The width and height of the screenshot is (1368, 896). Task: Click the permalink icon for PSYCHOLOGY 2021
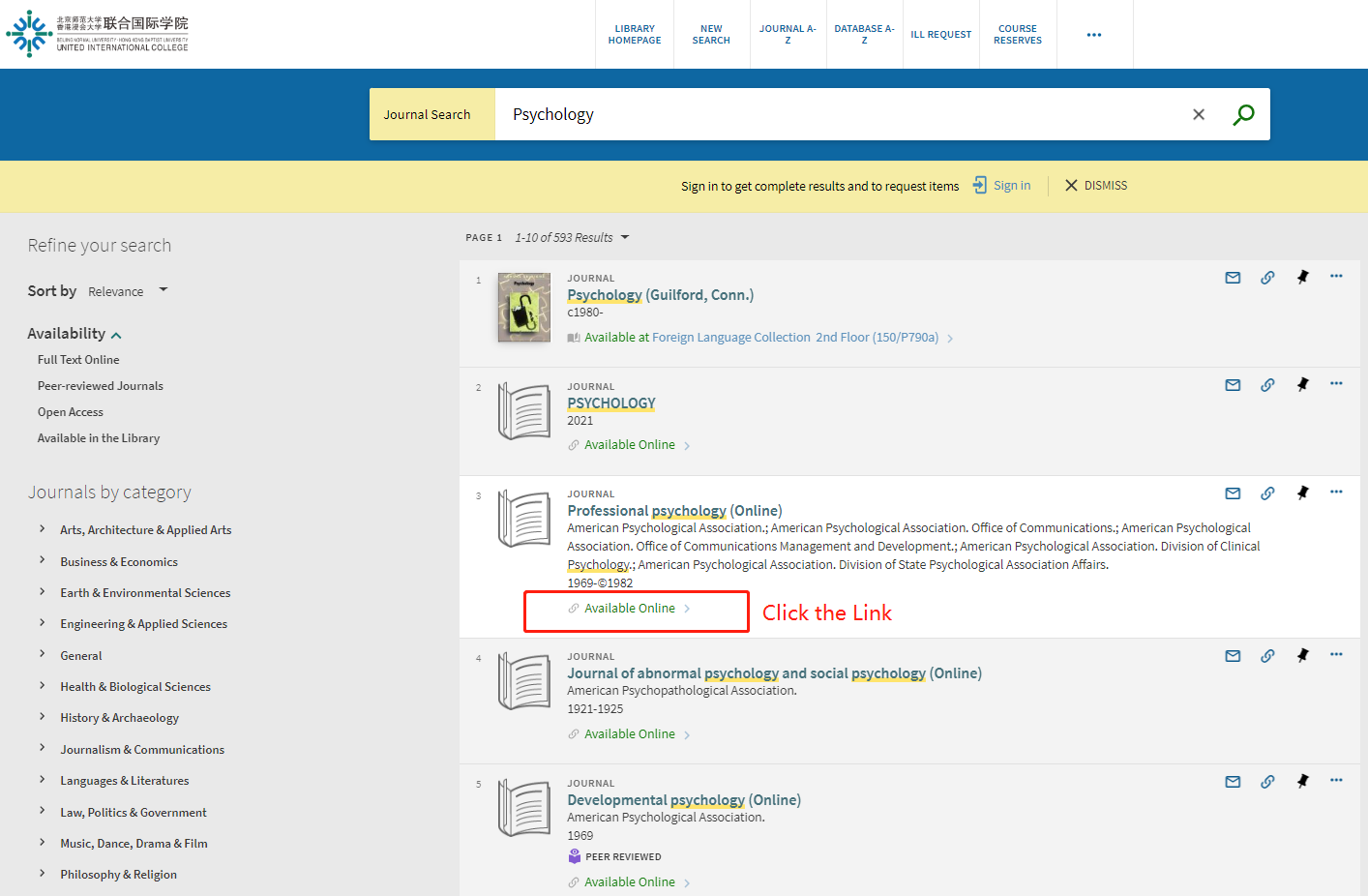click(1267, 384)
